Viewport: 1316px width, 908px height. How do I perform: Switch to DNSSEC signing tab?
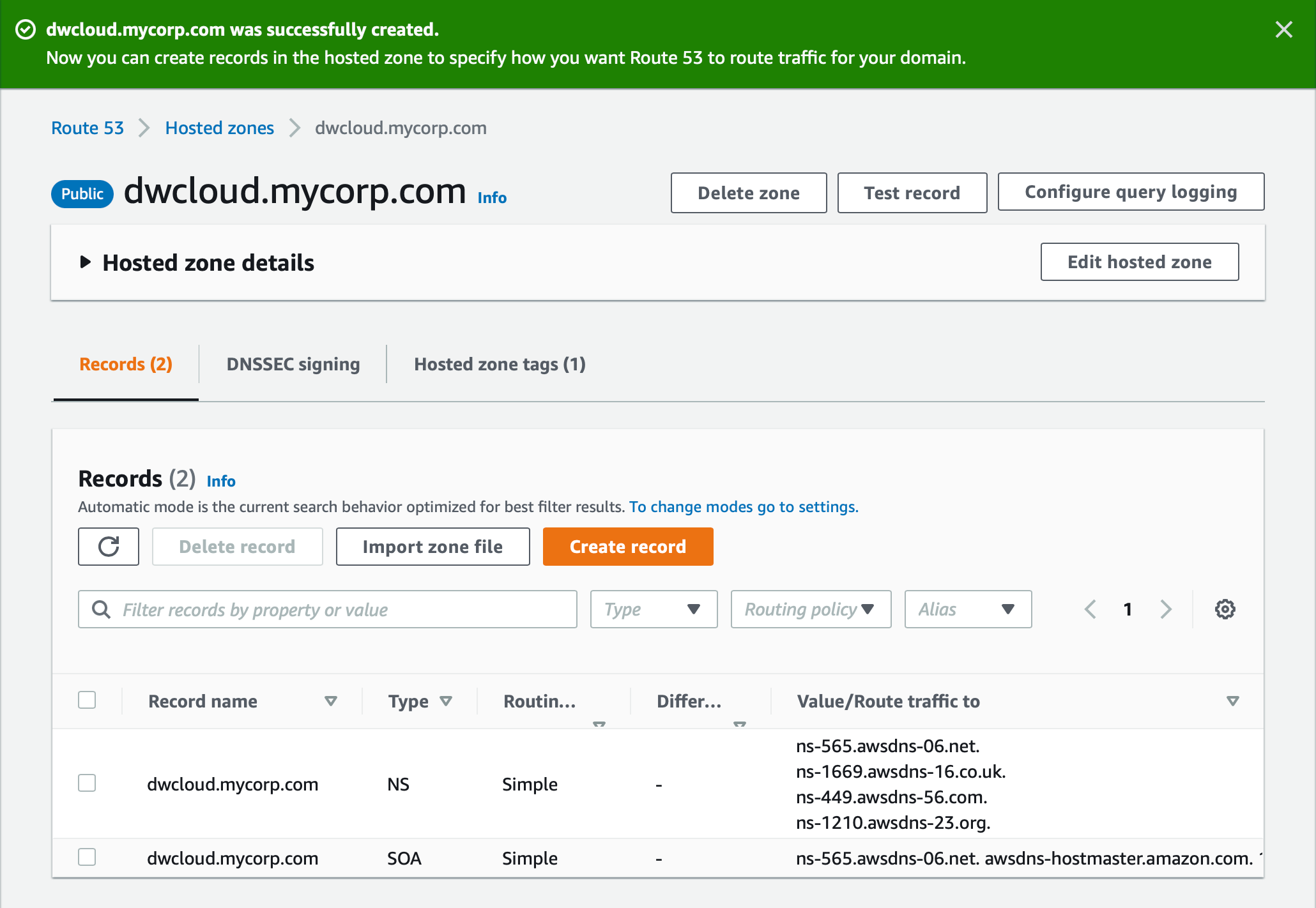[x=293, y=364]
